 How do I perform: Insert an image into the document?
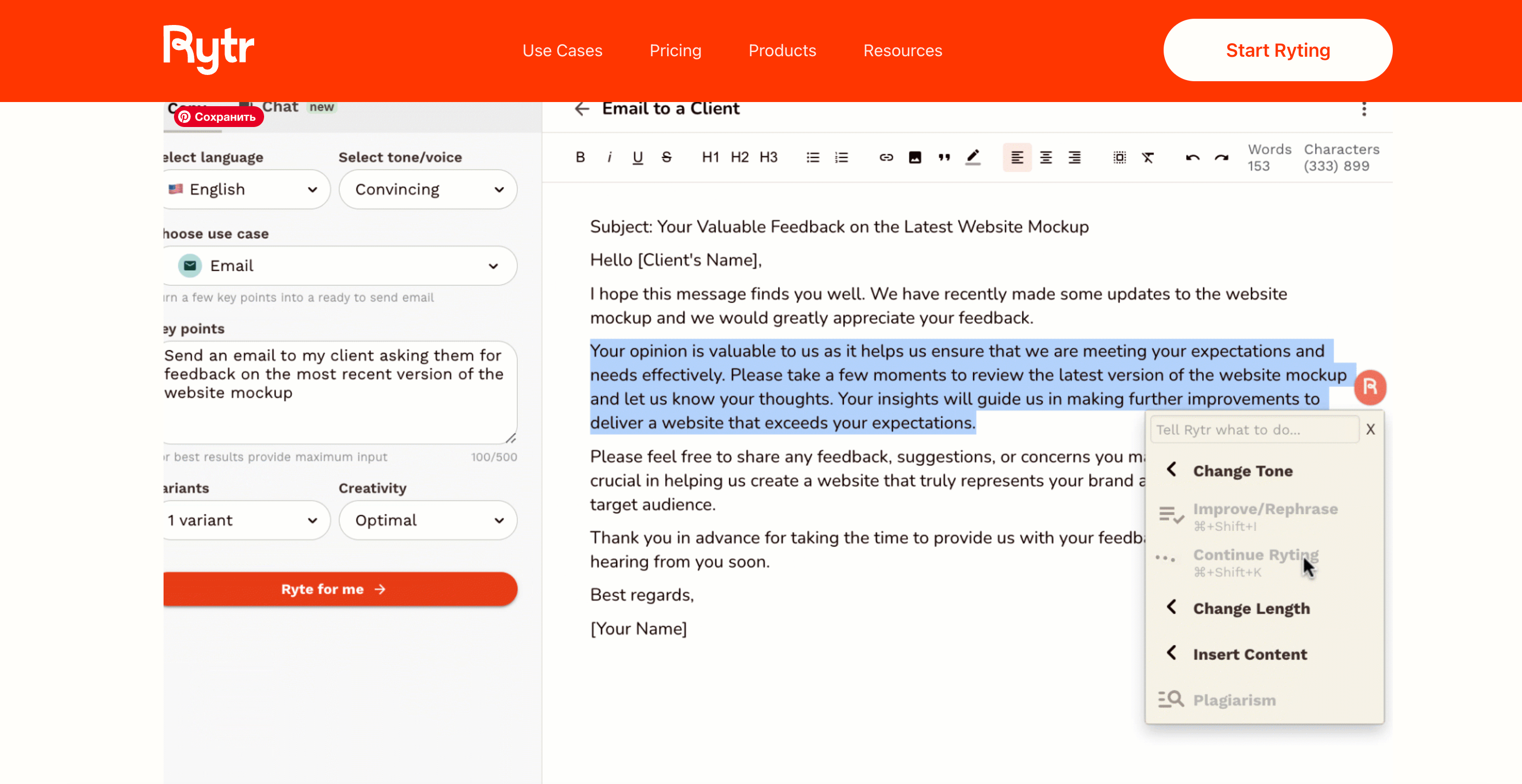click(915, 157)
